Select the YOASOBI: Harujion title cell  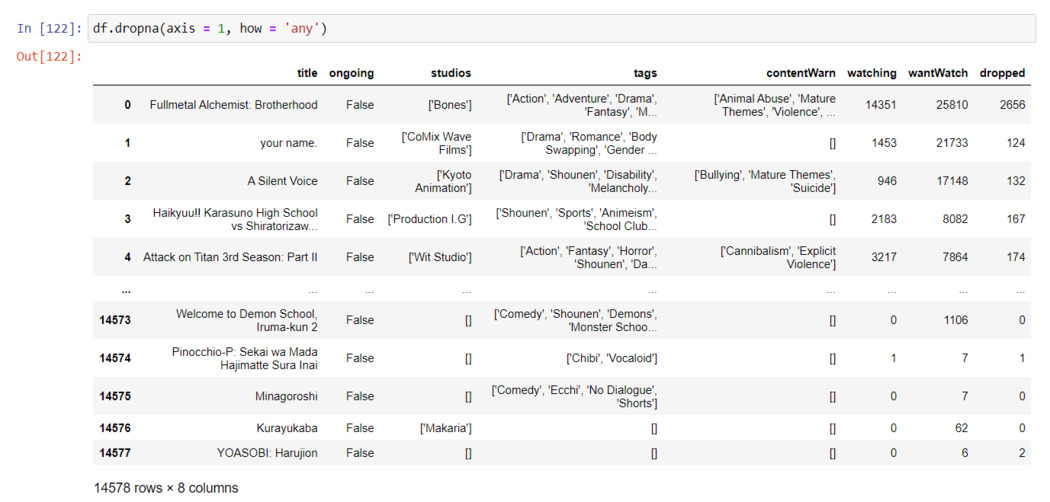(267, 453)
